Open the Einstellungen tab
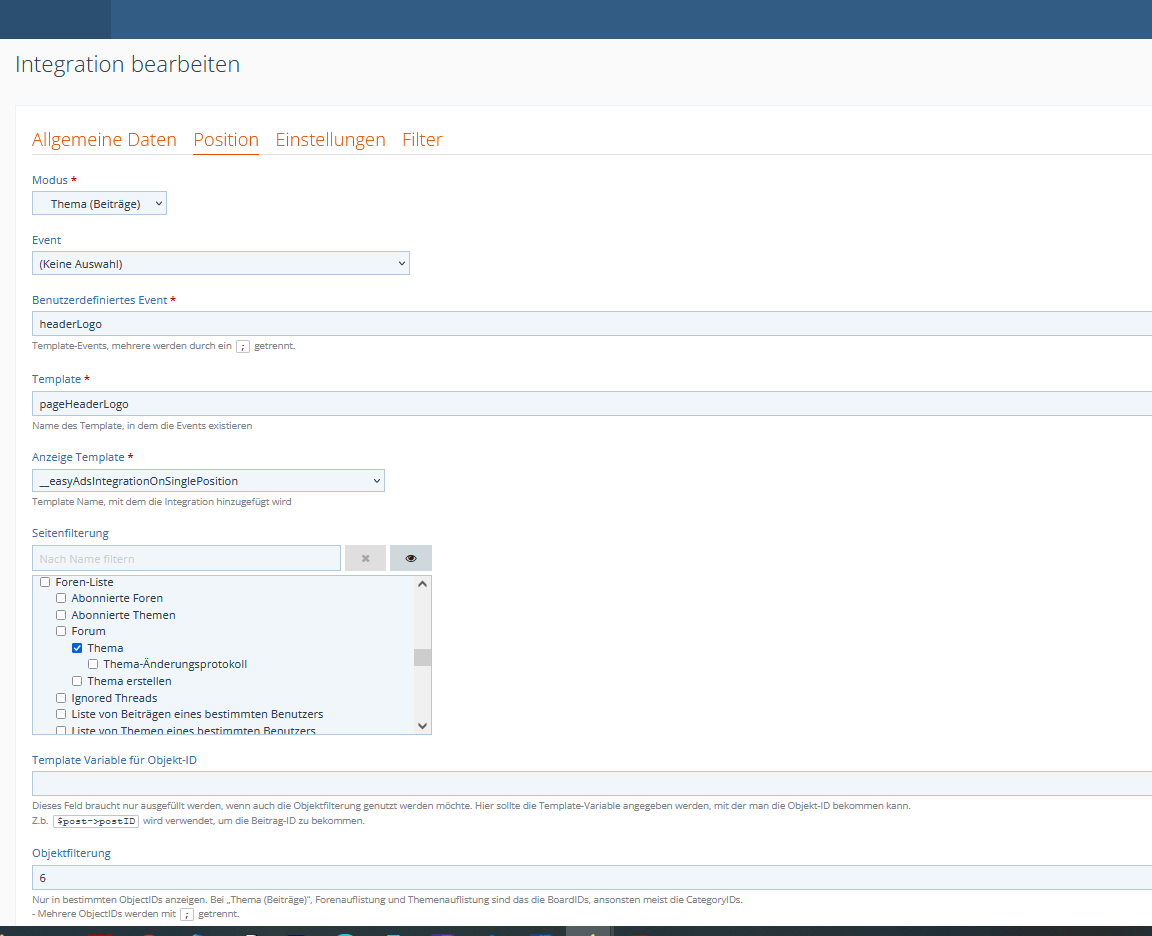The height and width of the screenshot is (936, 1152). [330, 140]
